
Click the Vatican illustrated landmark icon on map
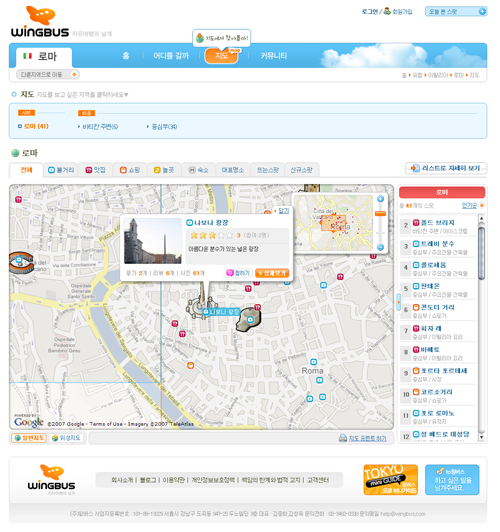(x=21, y=262)
